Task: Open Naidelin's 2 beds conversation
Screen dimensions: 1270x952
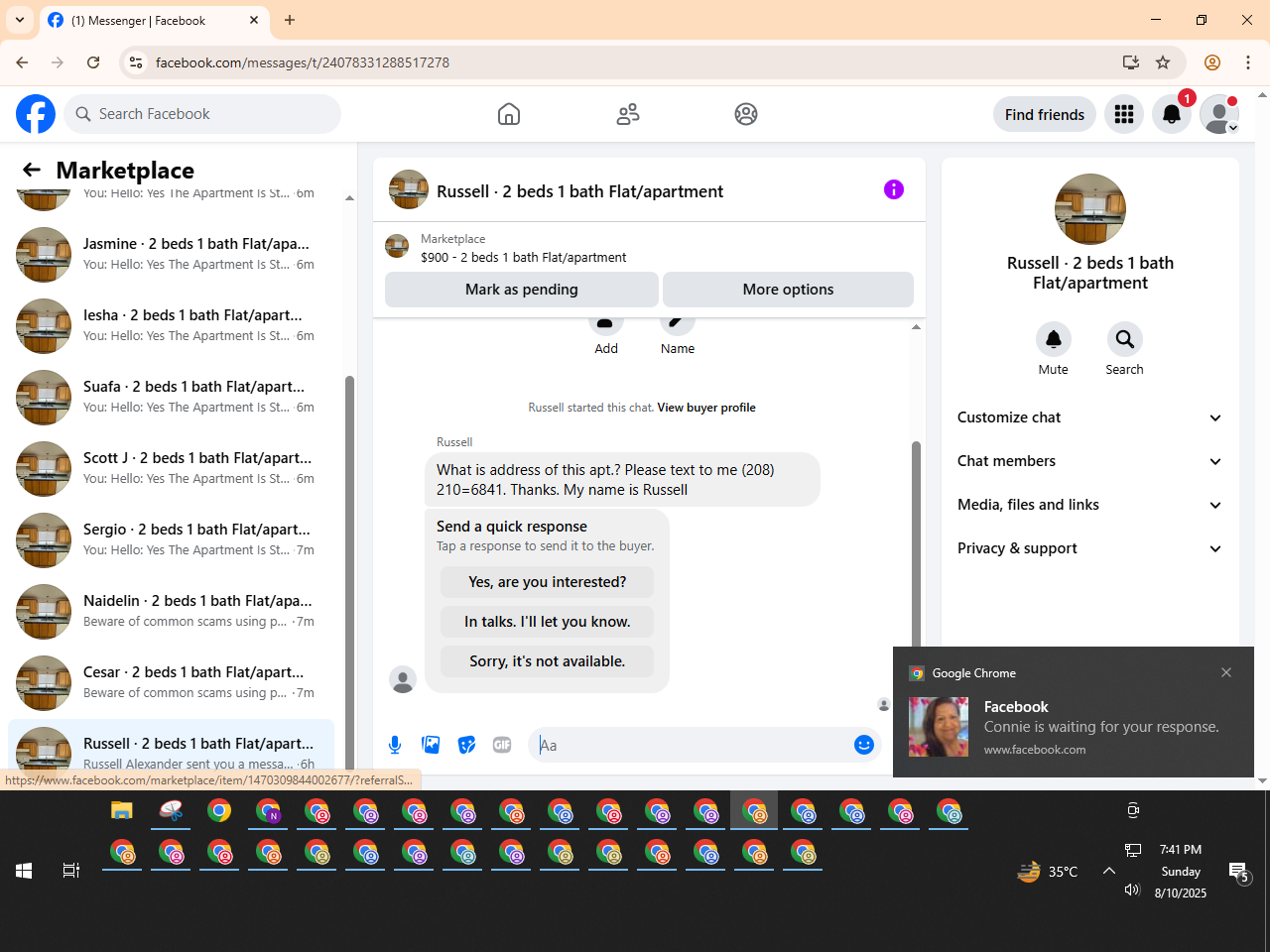Action: pos(171,612)
